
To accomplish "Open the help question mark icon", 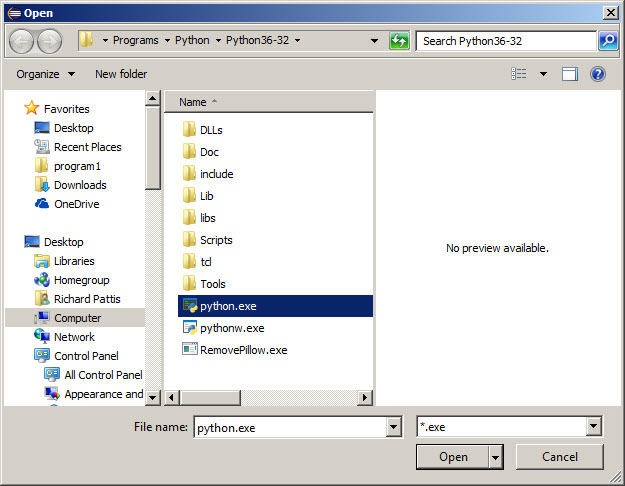I will pyautogui.click(x=597, y=74).
